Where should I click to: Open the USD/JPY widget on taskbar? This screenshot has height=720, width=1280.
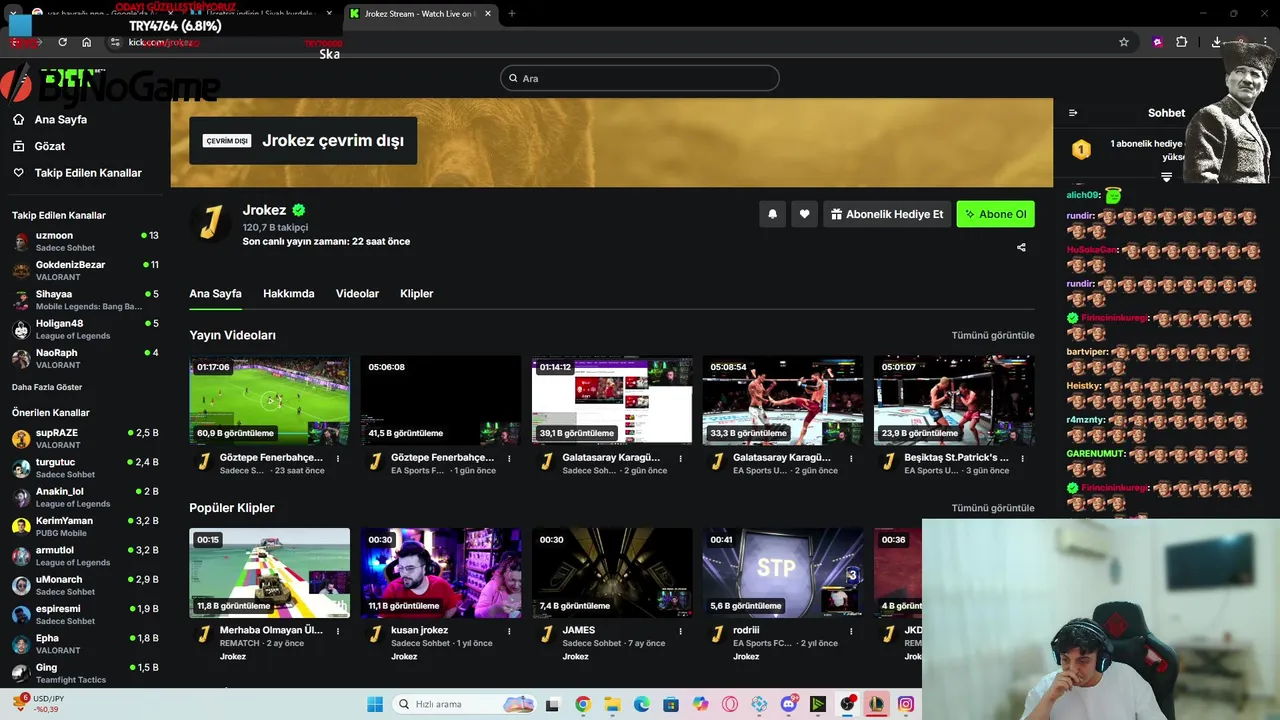point(40,704)
